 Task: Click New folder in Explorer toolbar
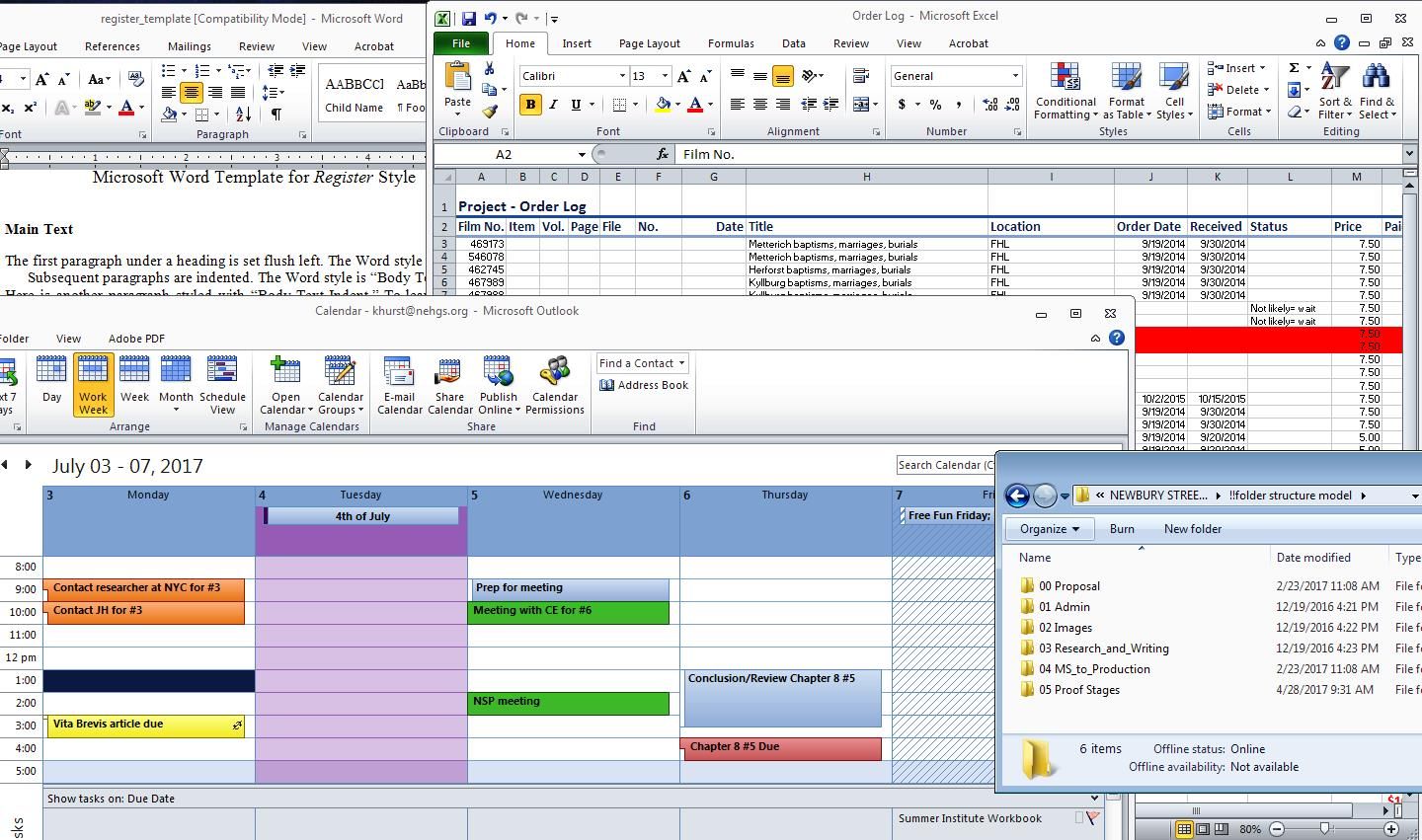(1193, 529)
